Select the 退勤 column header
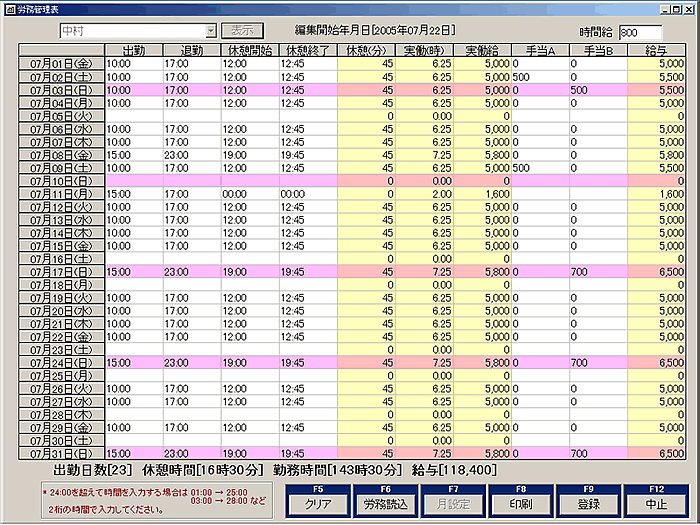This screenshot has width=700, height=525. pyautogui.click(x=192, y=50)
